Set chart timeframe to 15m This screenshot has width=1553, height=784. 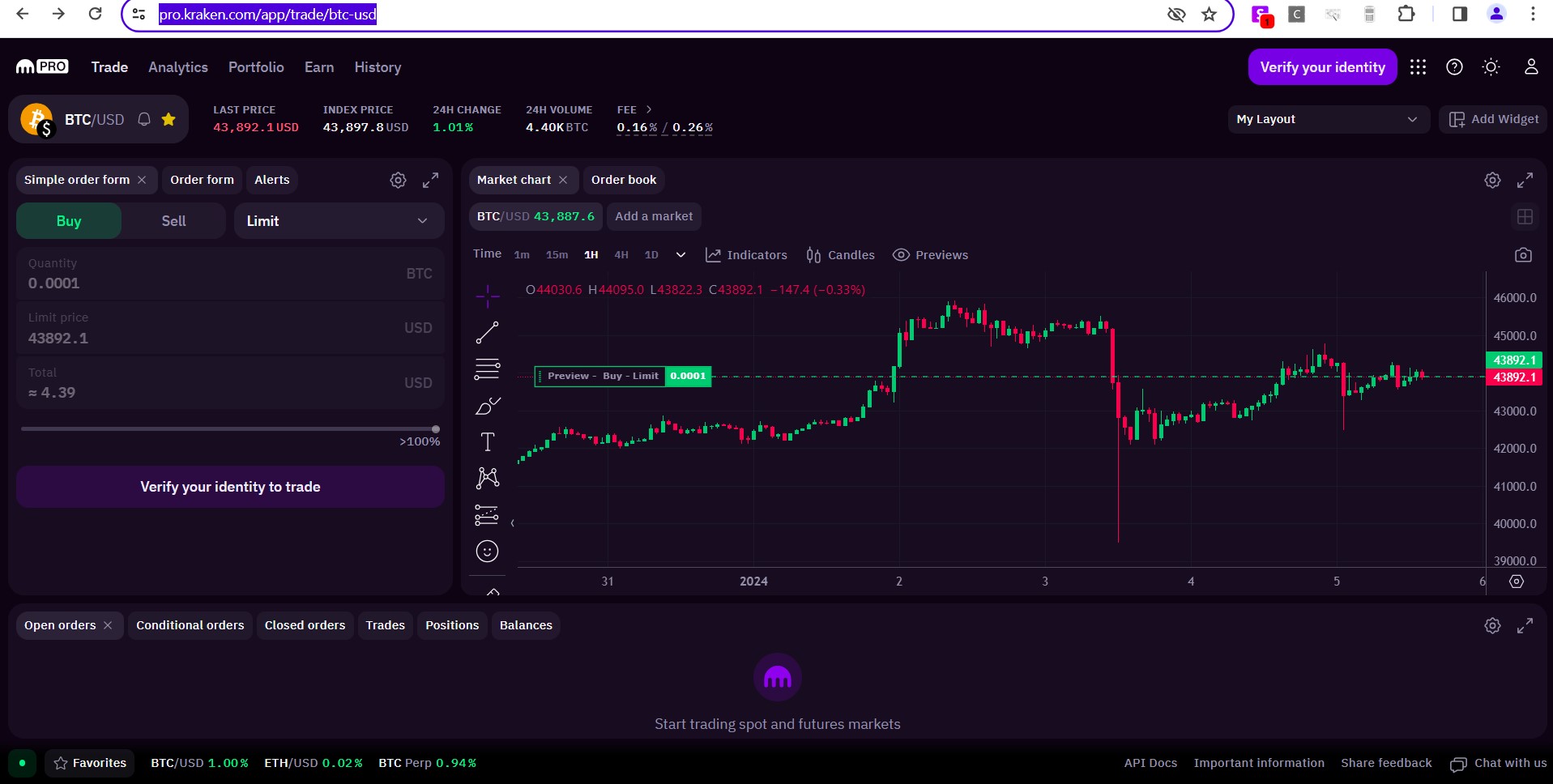click(557, 255)
